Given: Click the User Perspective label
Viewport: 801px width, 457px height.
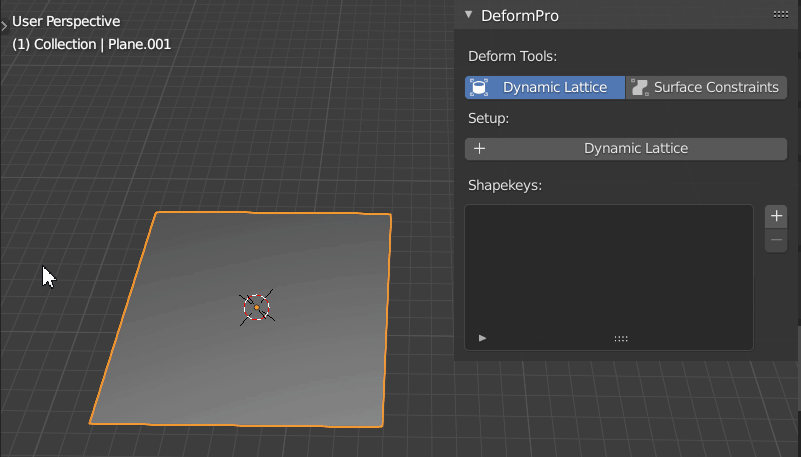Looking at the screenshot, I should coord(66,21).
